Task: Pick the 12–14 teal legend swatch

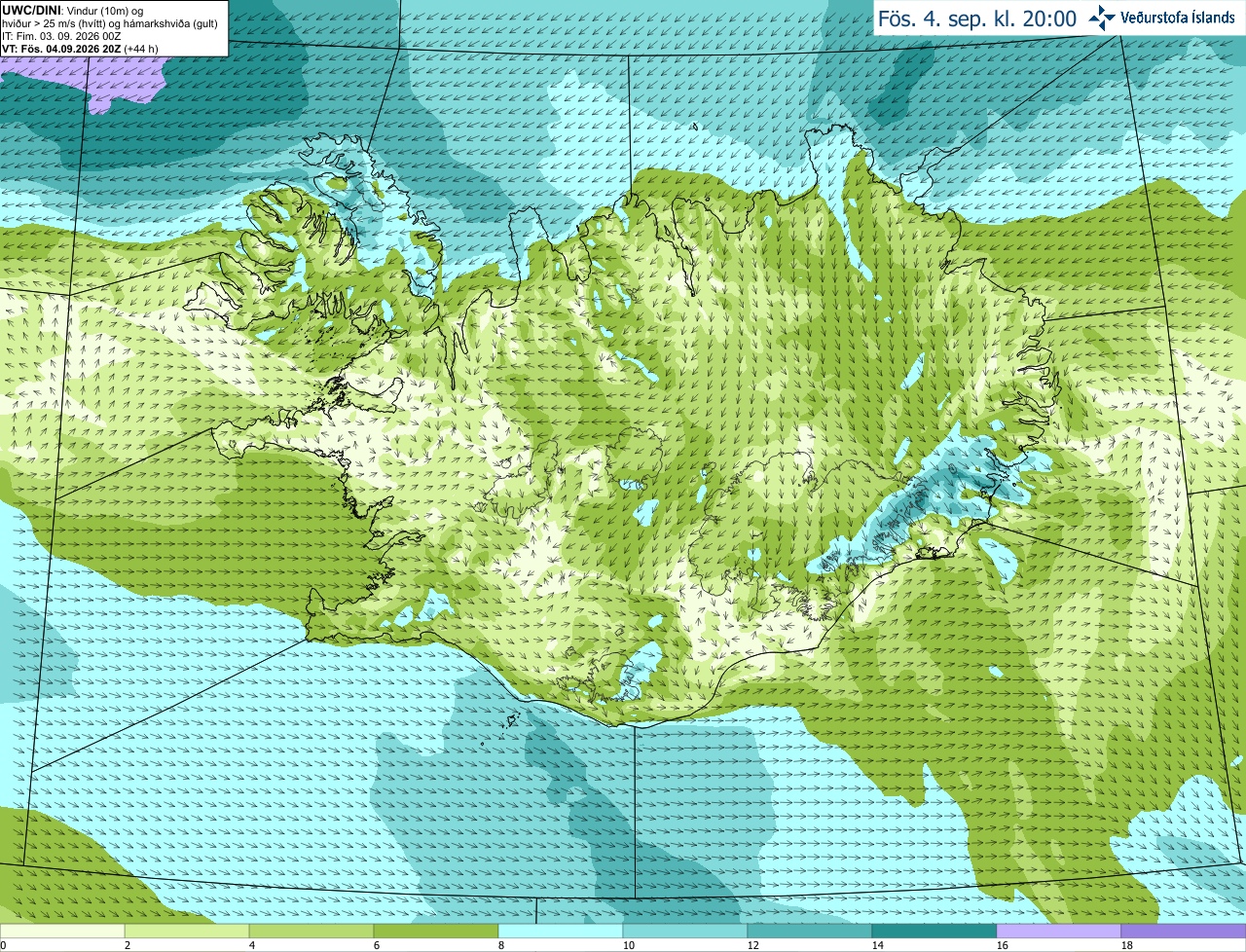Action: click(810, 932)
